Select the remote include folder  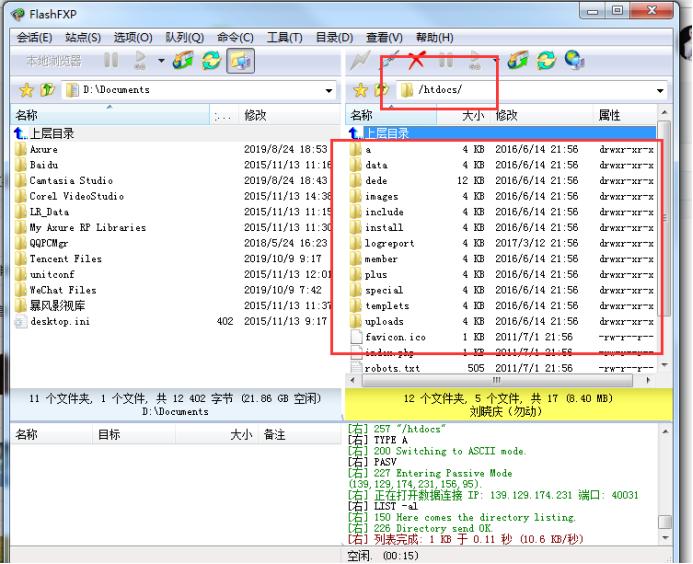point(384,212)
